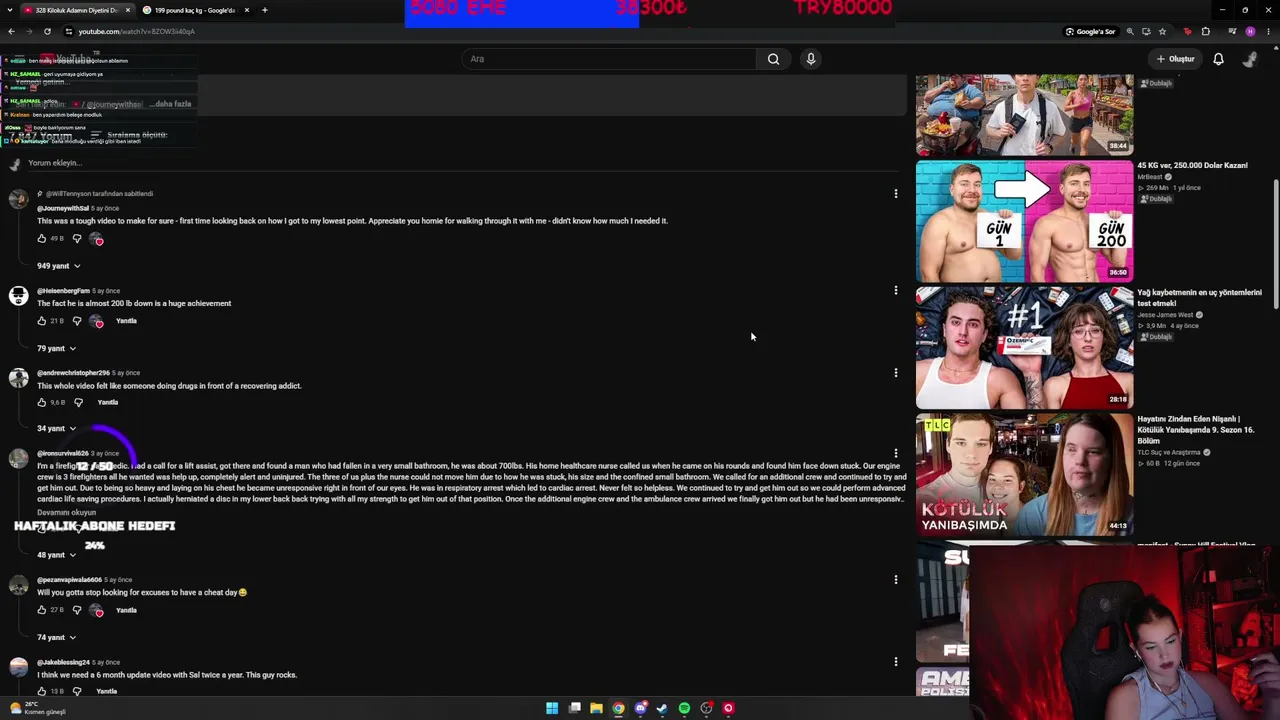
Task: Expand the 74 yanıt replies
Action: (57, 637)
